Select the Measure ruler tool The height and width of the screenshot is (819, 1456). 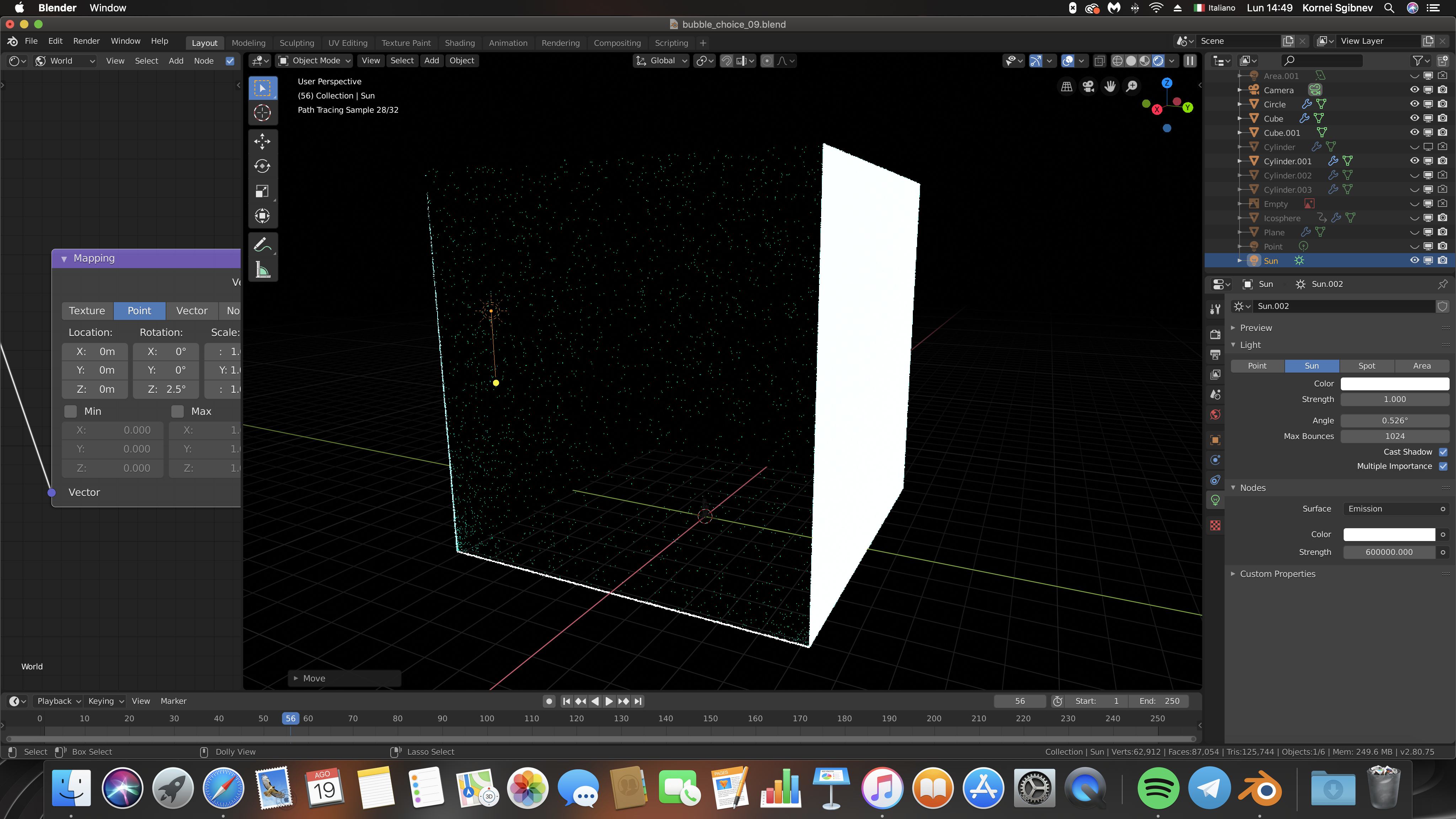tap(262, 269)
